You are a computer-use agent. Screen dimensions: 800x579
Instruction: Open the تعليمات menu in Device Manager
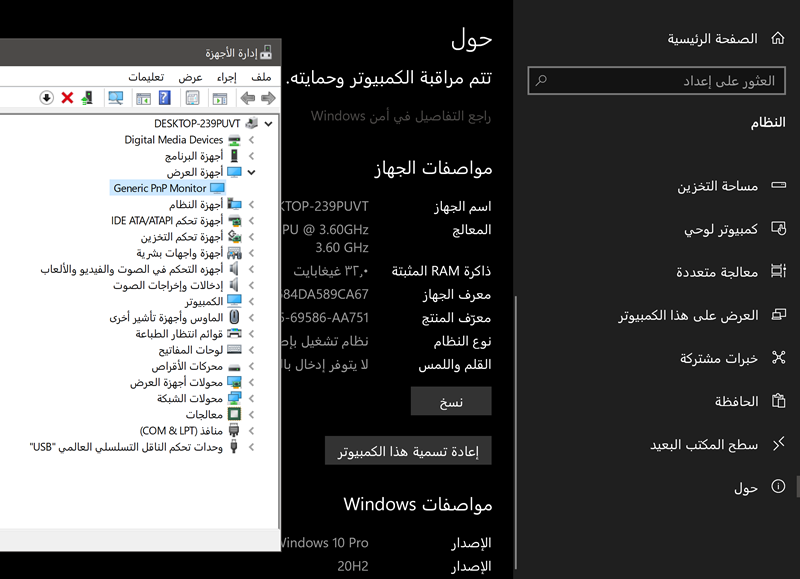point(146,77)
